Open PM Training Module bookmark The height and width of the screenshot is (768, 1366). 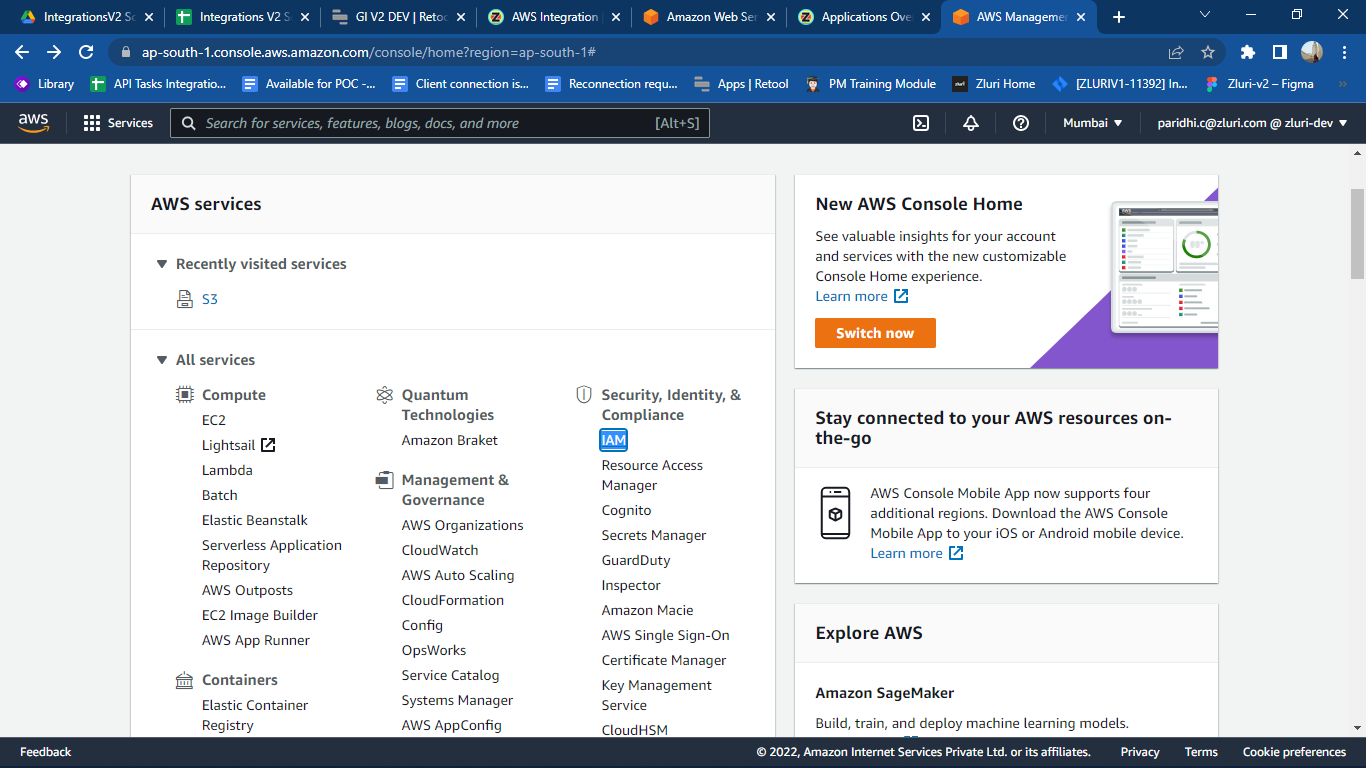click(x=870, y=84)
